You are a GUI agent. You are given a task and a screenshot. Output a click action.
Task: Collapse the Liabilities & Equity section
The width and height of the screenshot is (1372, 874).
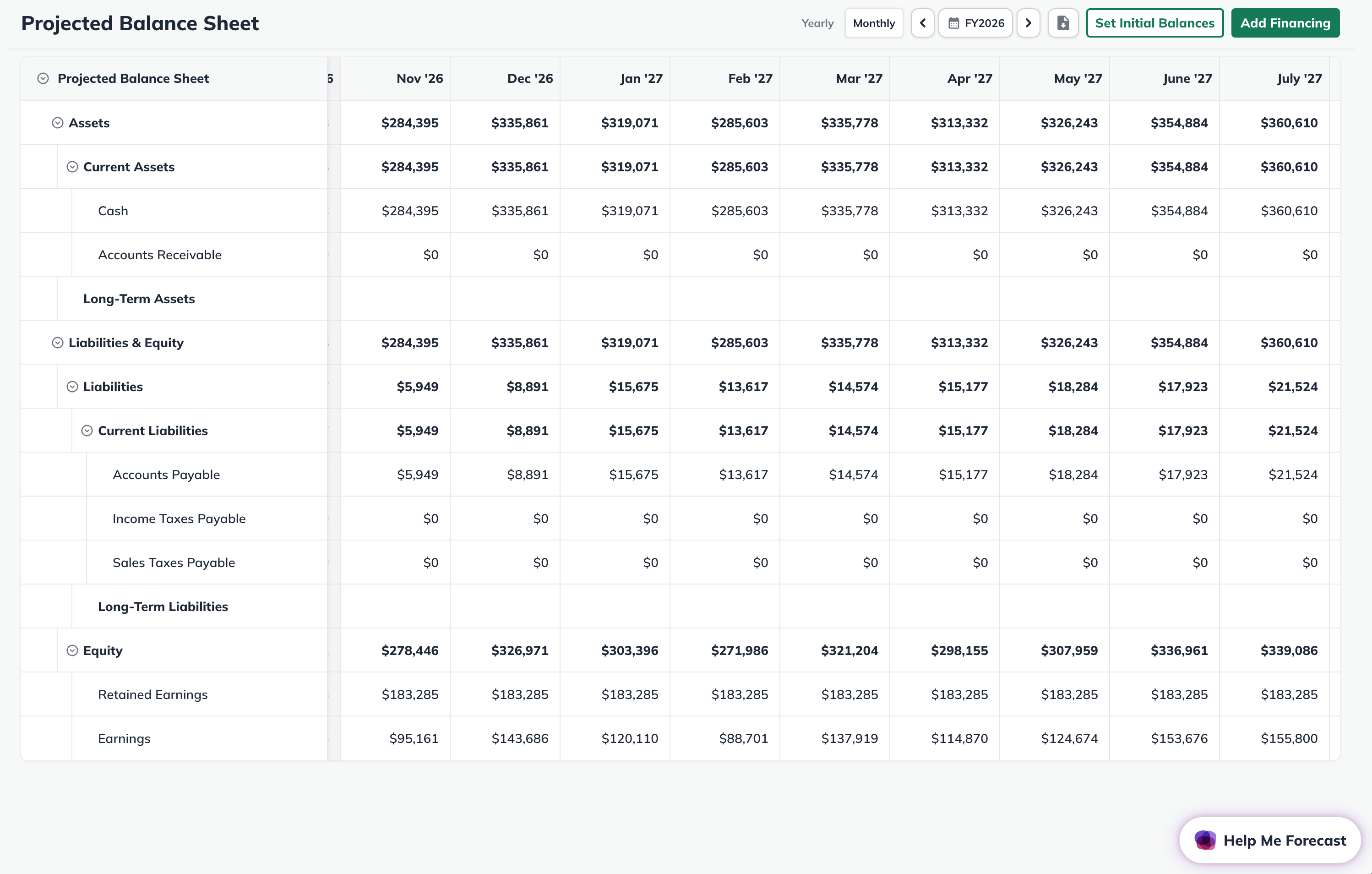(x=58, y=343)
